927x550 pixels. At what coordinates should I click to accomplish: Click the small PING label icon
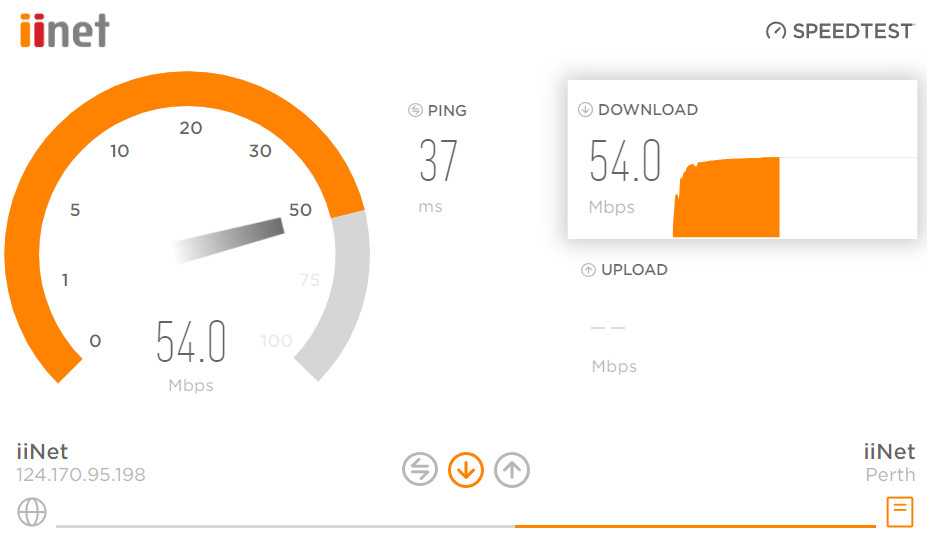point(415,110)
